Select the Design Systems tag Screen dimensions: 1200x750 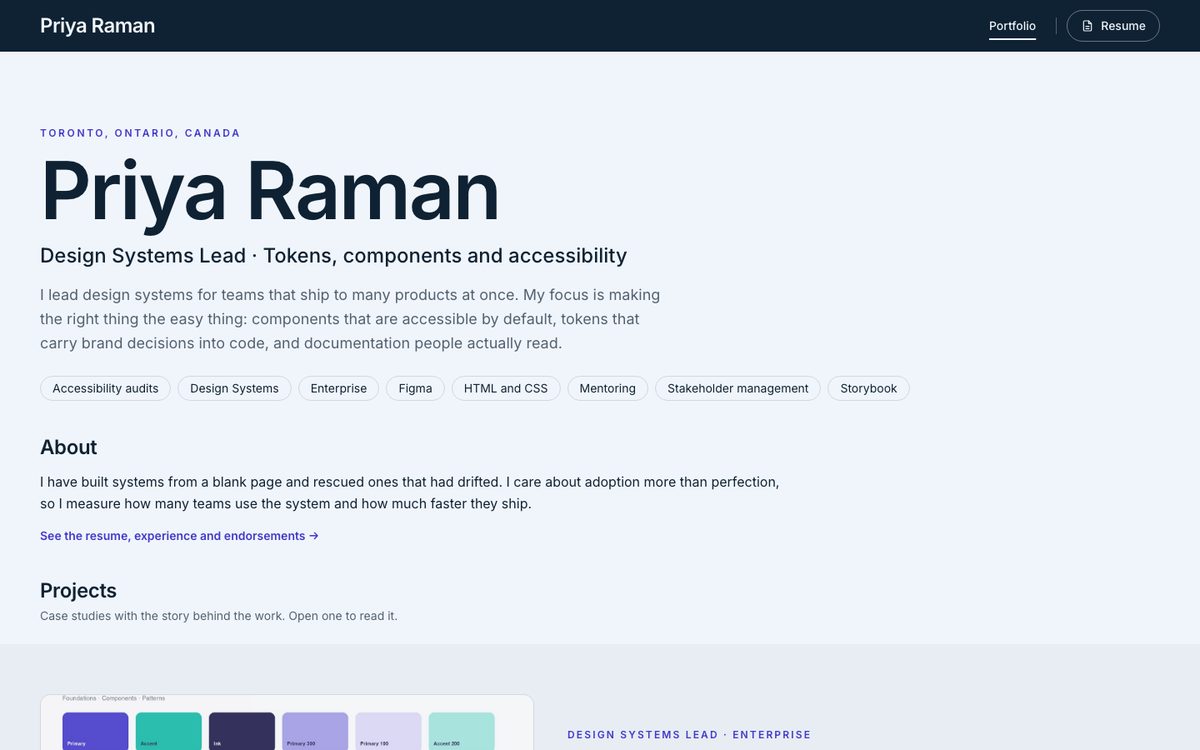234,388
